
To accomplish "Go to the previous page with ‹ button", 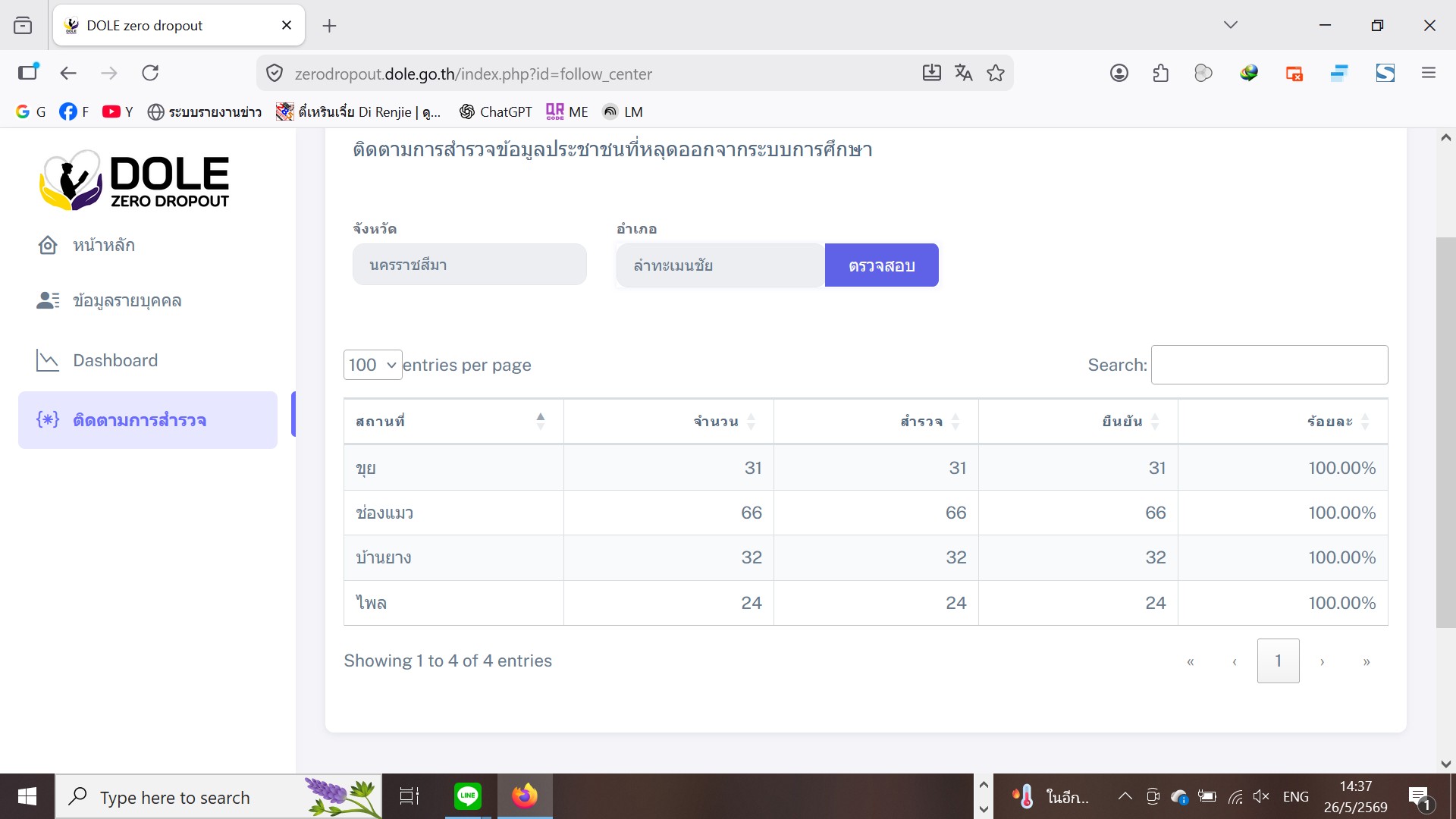I will pyautogui.click(x=1235, y=661).
